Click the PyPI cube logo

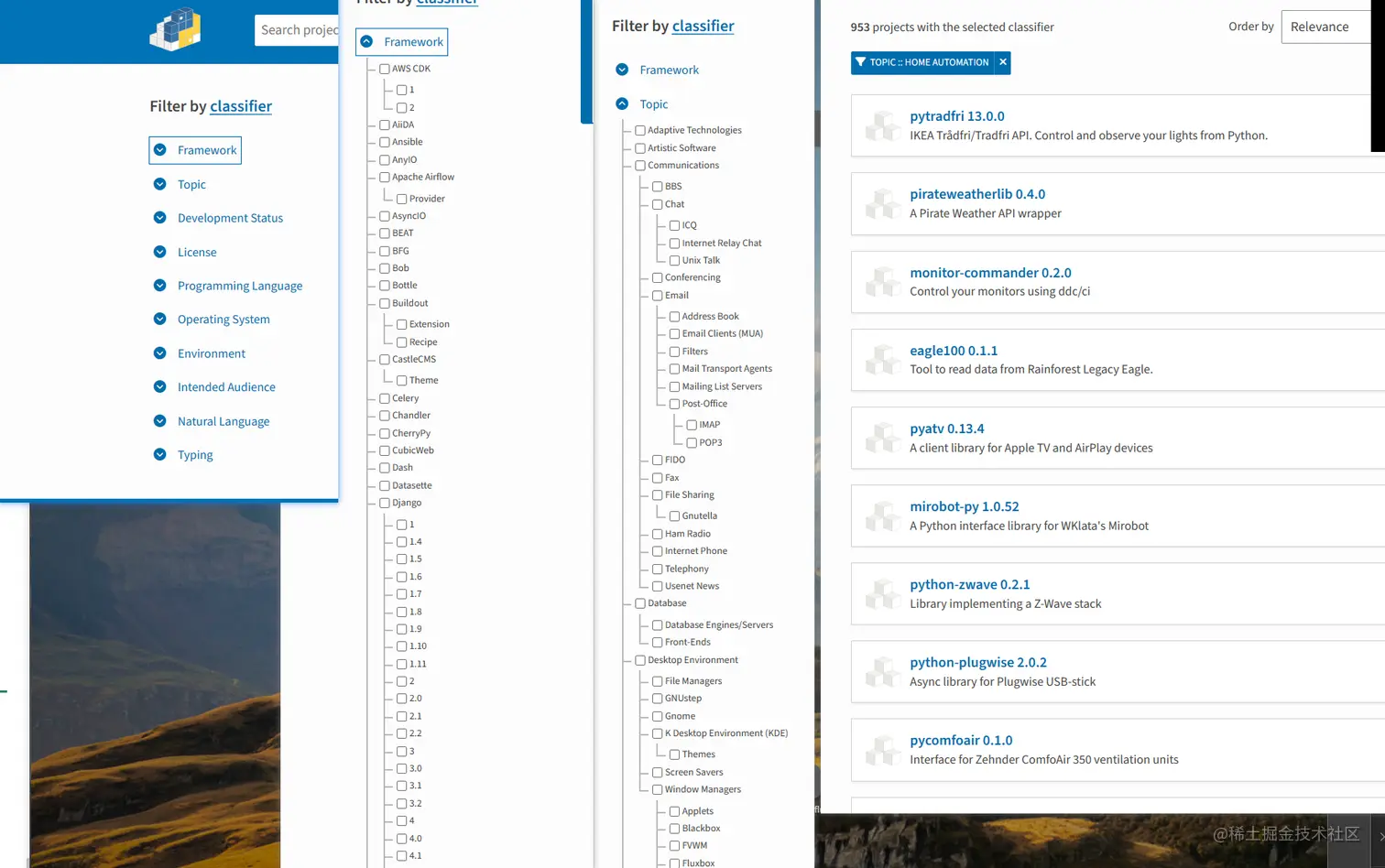point(175,28)
